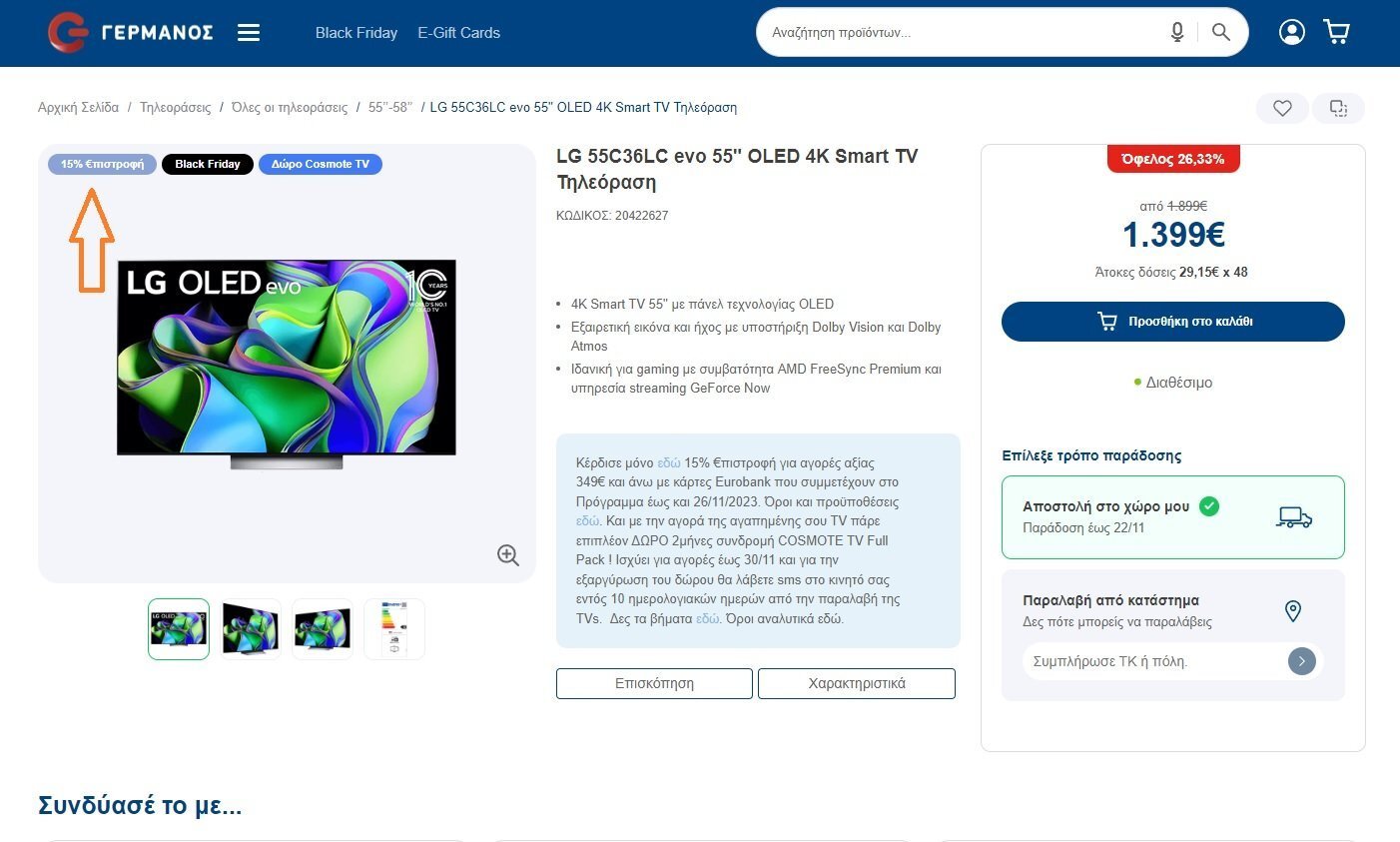Open the hamburger menu

[249, 33]
